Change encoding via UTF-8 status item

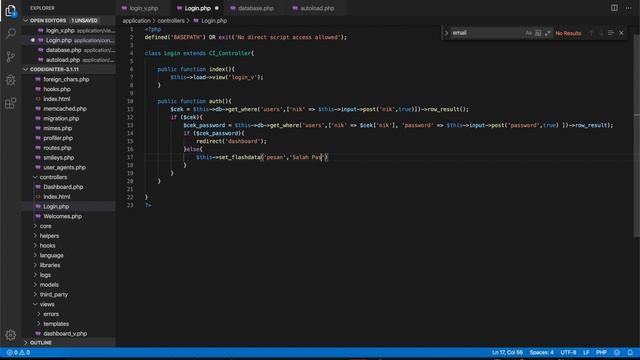click(x=568, y=352)
